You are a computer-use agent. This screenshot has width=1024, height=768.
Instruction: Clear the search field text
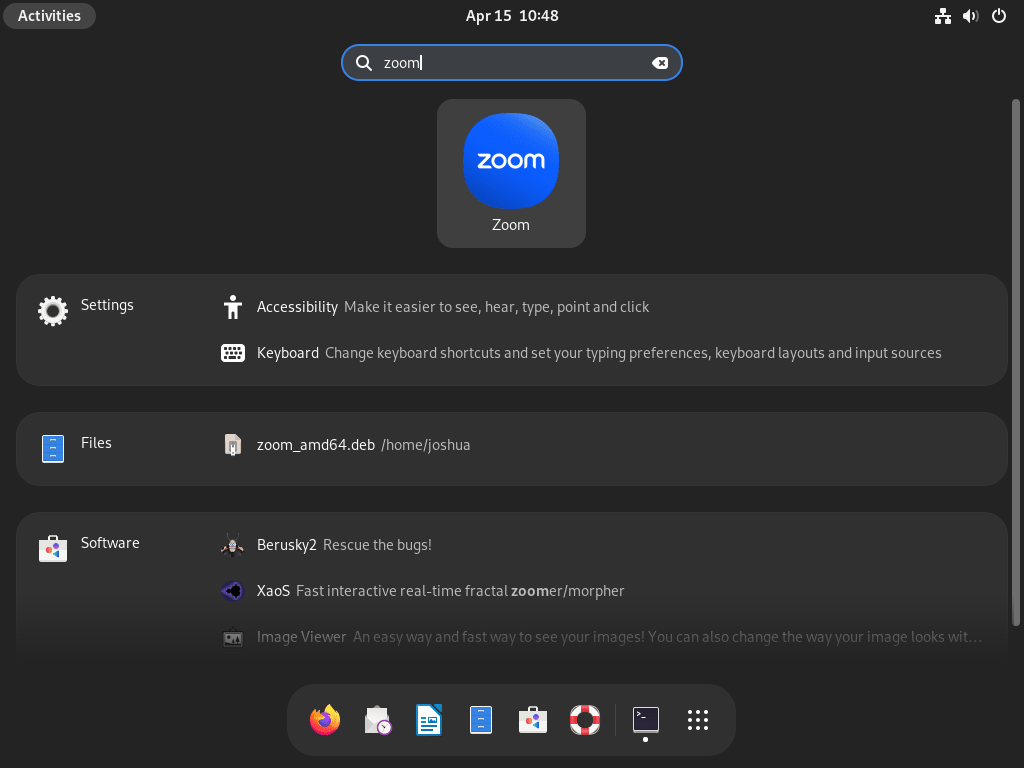pos(661,62)
